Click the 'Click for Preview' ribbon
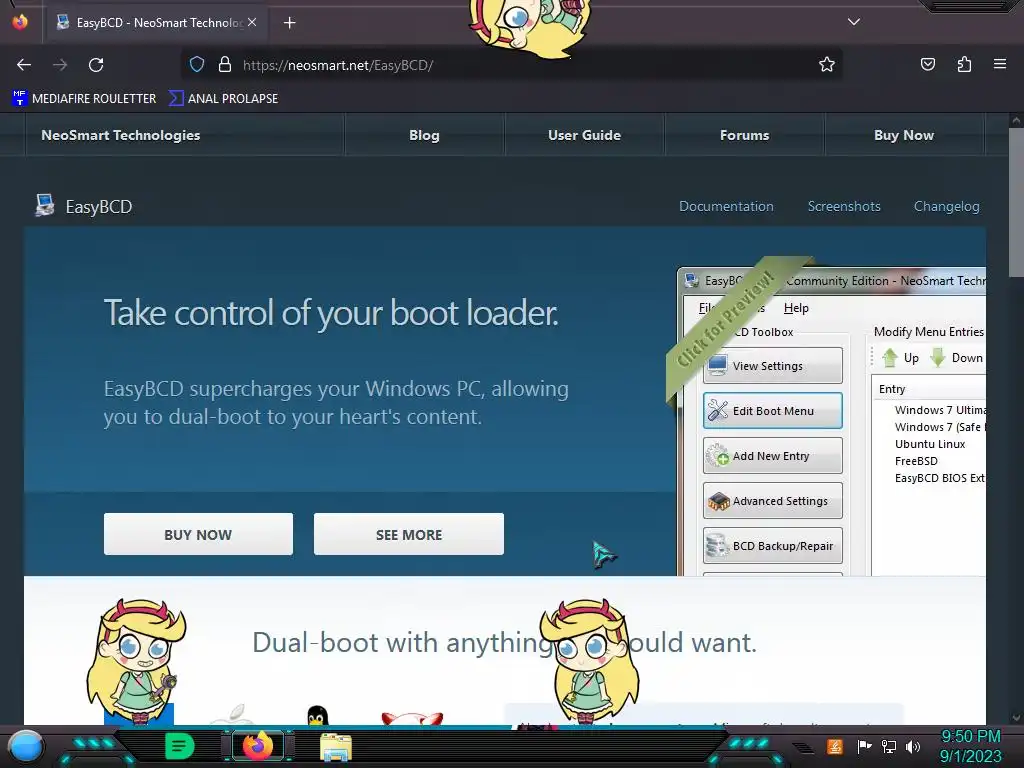1024x768 pixels. click(728, 320)
